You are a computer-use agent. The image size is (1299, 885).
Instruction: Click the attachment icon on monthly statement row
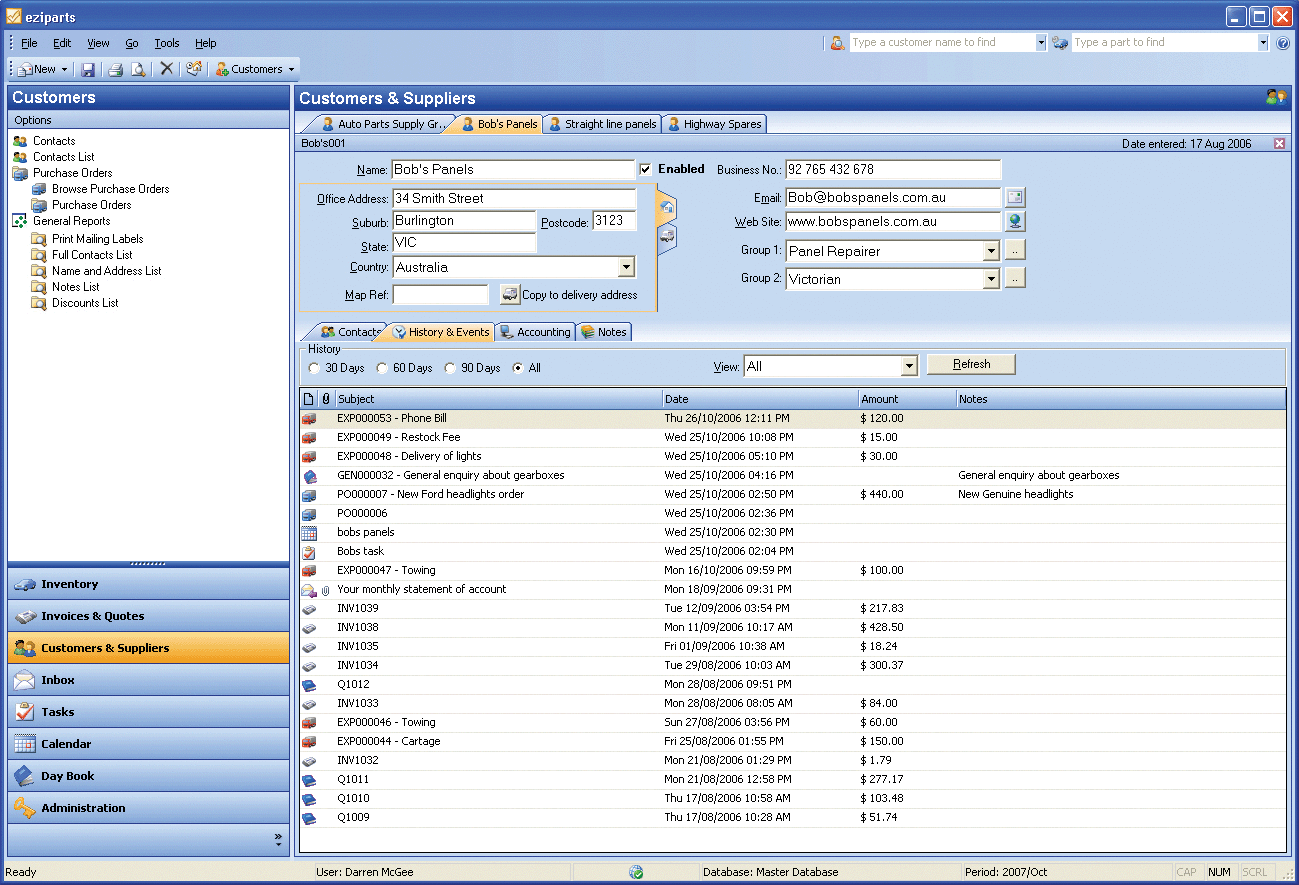(x=325, y=590)
